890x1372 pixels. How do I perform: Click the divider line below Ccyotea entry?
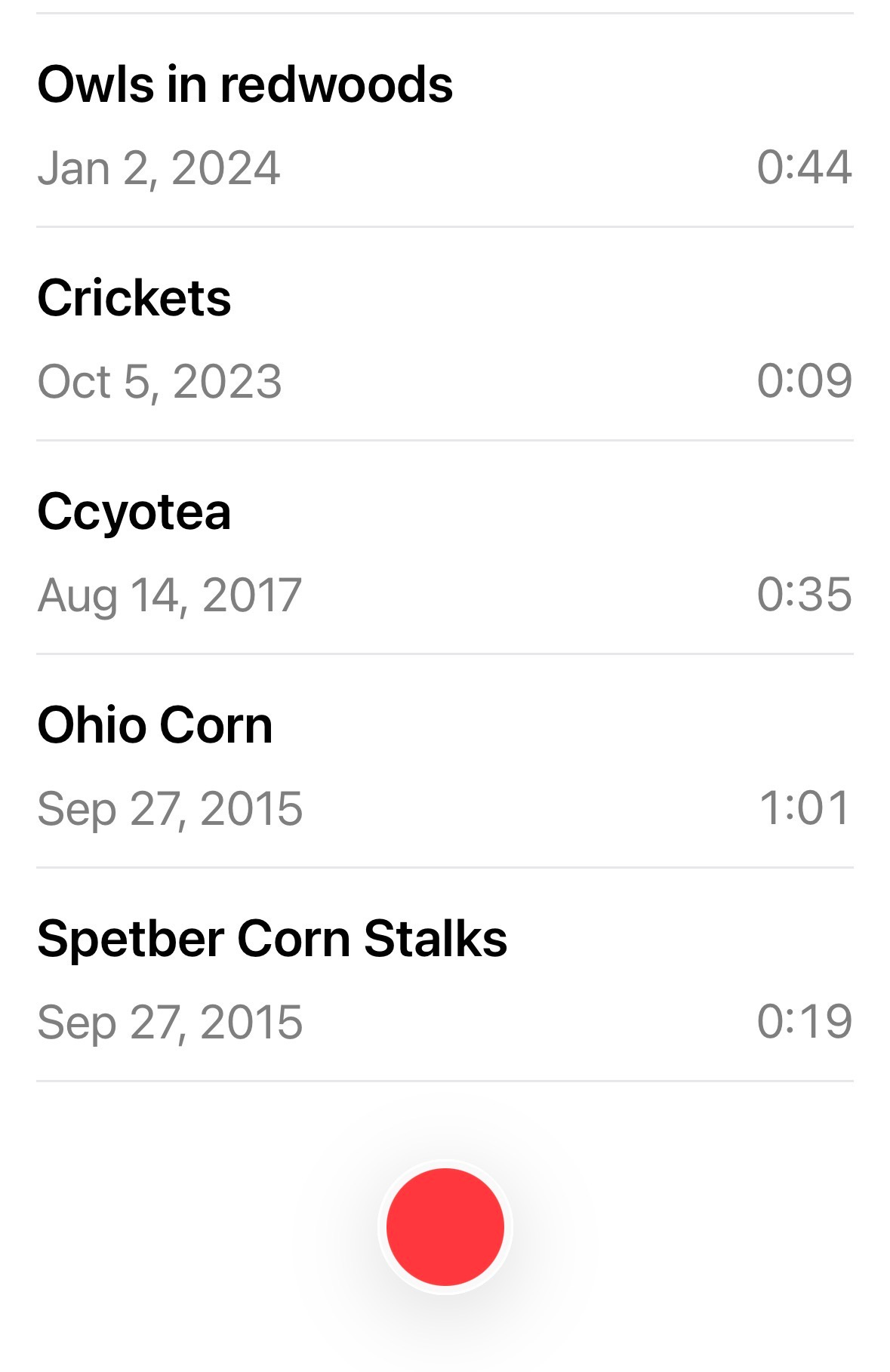(445, 654)
